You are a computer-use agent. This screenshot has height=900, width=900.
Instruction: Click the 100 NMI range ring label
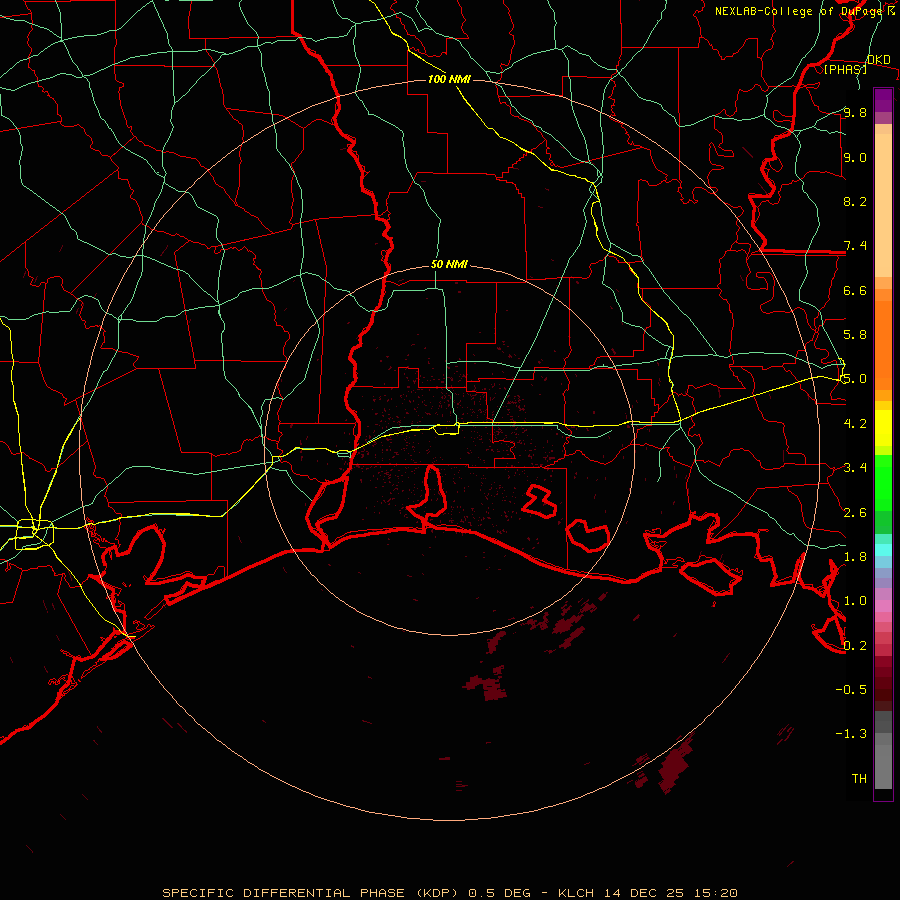click(x=449, y=79)
